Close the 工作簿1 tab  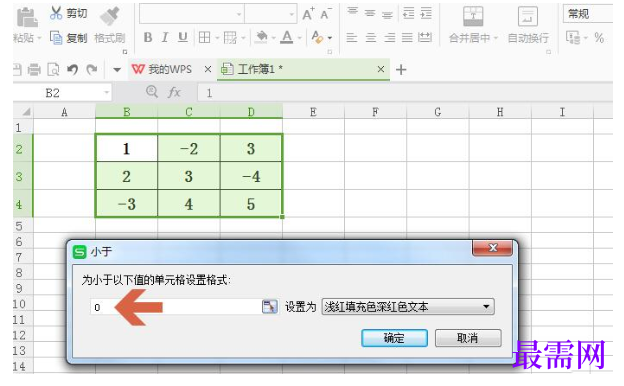coord(381,69)
